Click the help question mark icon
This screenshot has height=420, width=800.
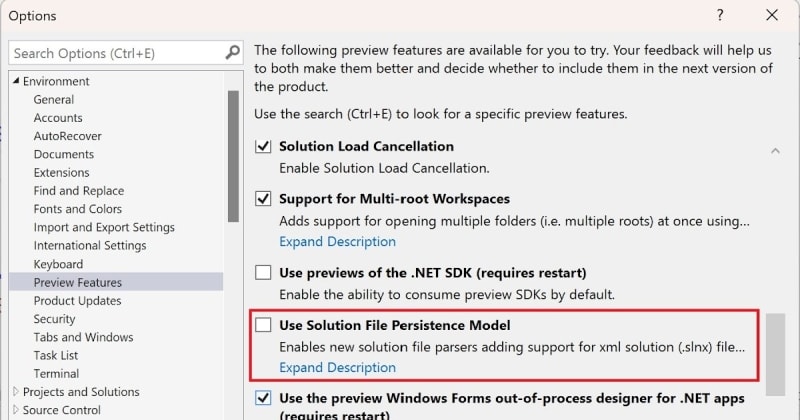coord(720,16)
